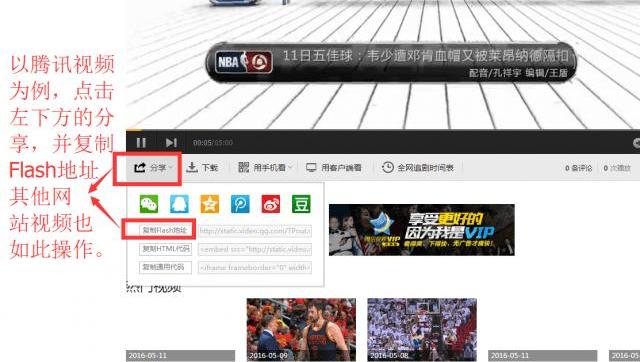
Task: Click the 复制通用代码 button
Action: coord(165,267)
